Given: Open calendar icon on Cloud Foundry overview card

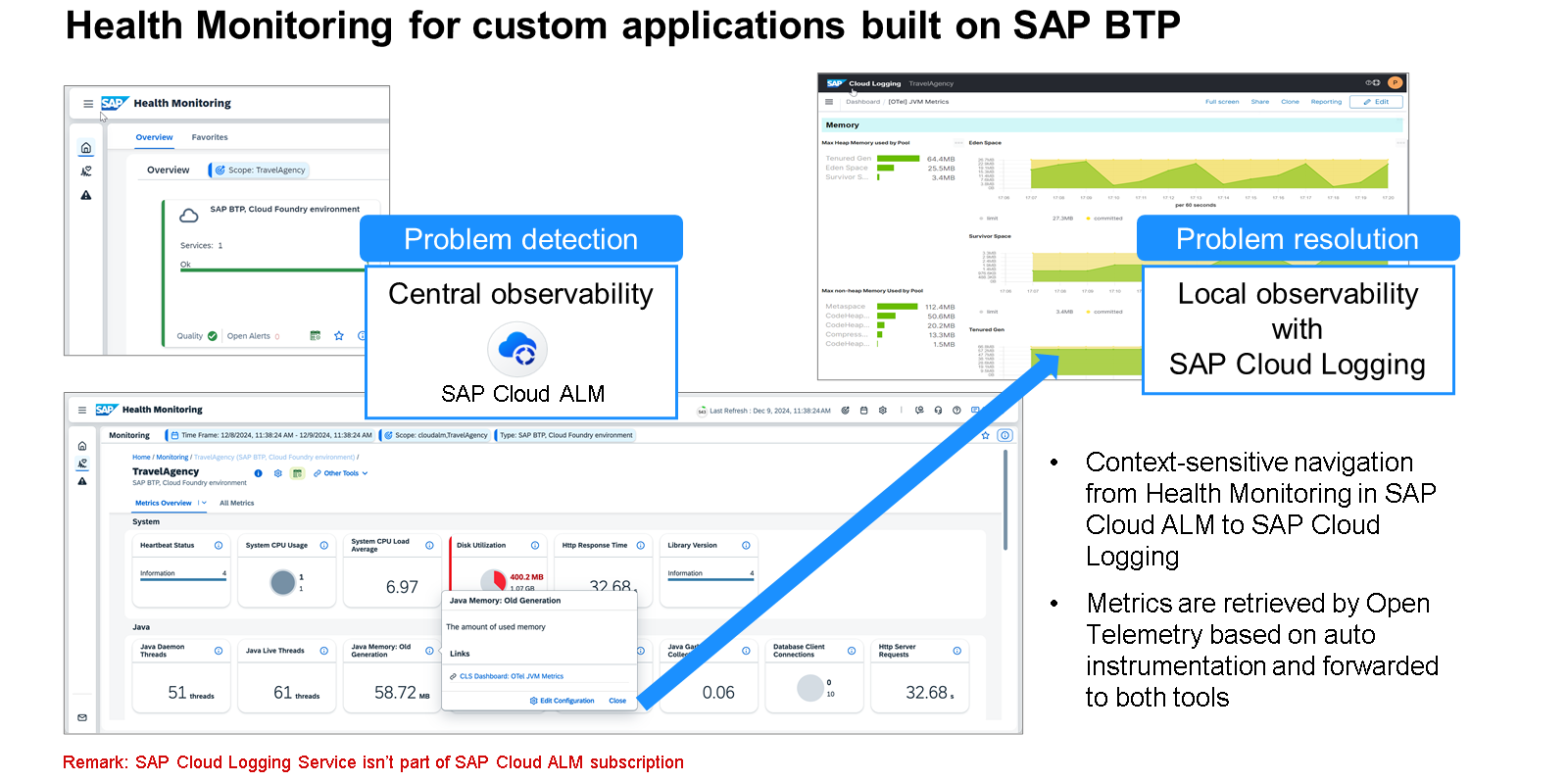Looking at the screenshot, I should 316,336.
